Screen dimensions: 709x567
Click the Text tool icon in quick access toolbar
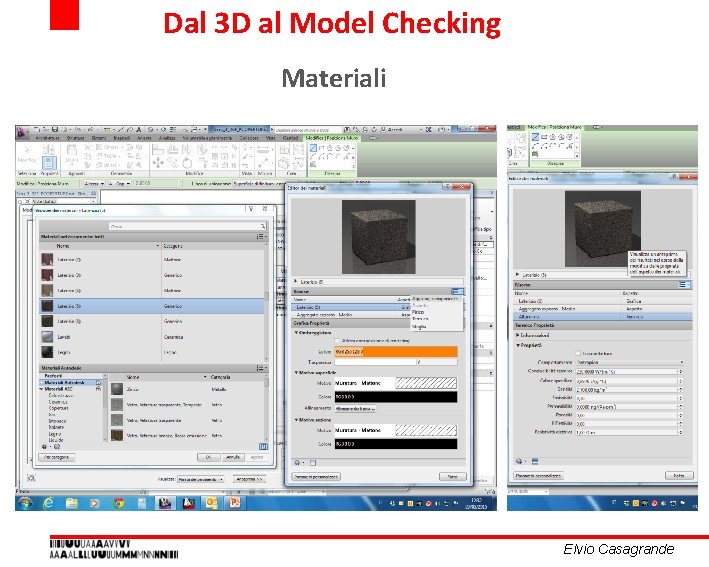pos(138,130)
